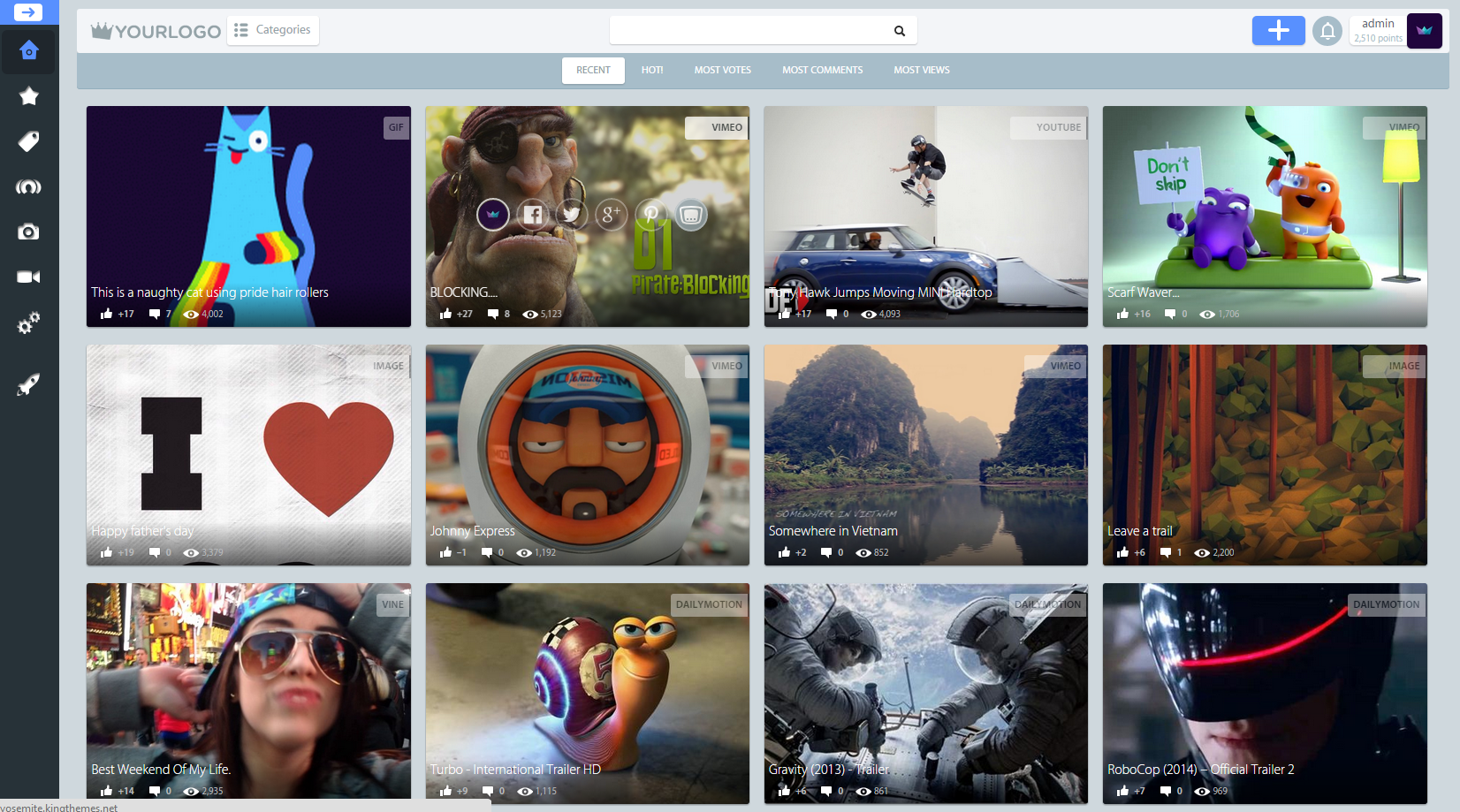Open the Categories dropdown

point(273,30)
